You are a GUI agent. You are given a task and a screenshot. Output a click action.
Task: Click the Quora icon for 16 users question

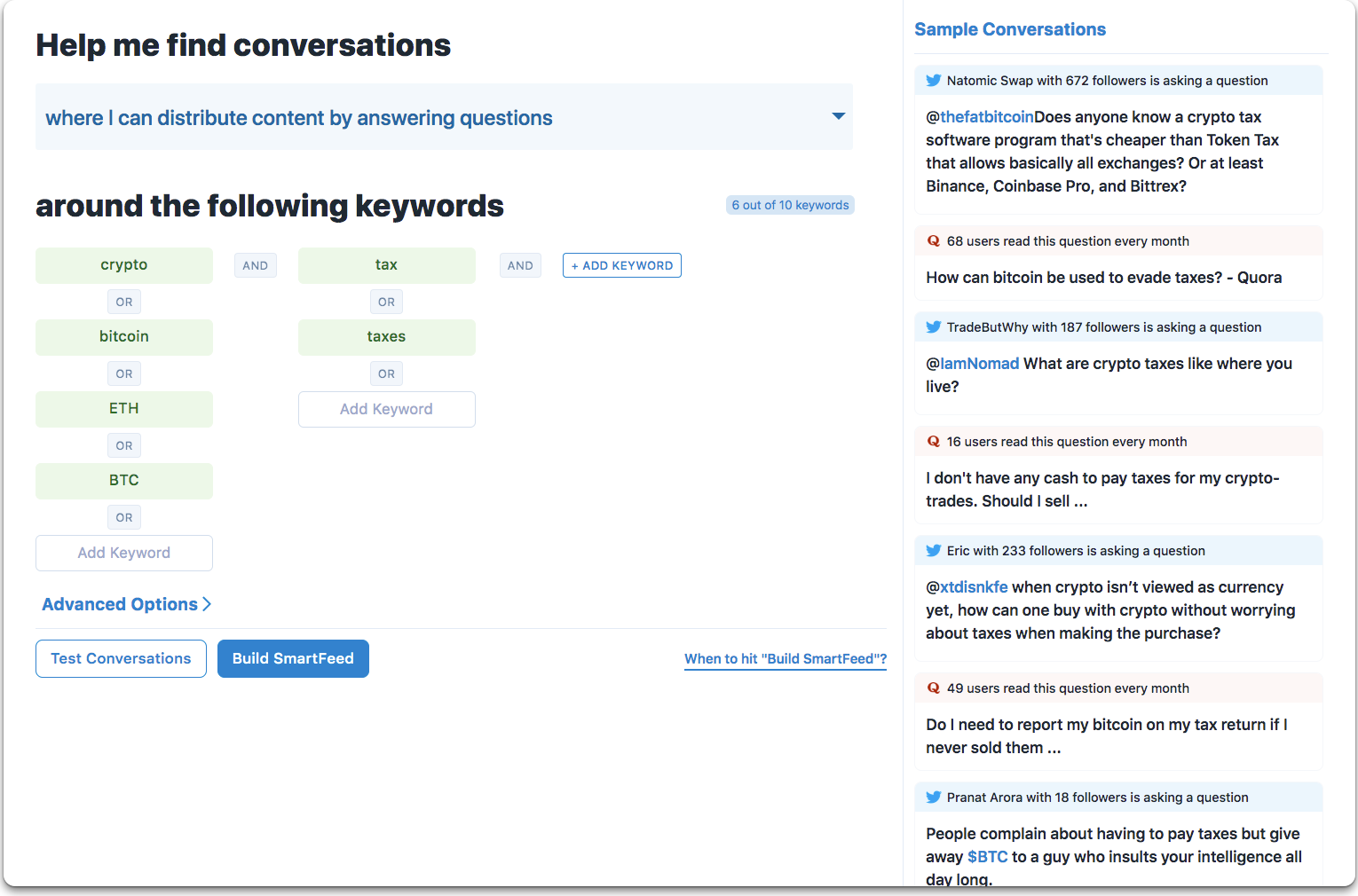pos(933,441)
